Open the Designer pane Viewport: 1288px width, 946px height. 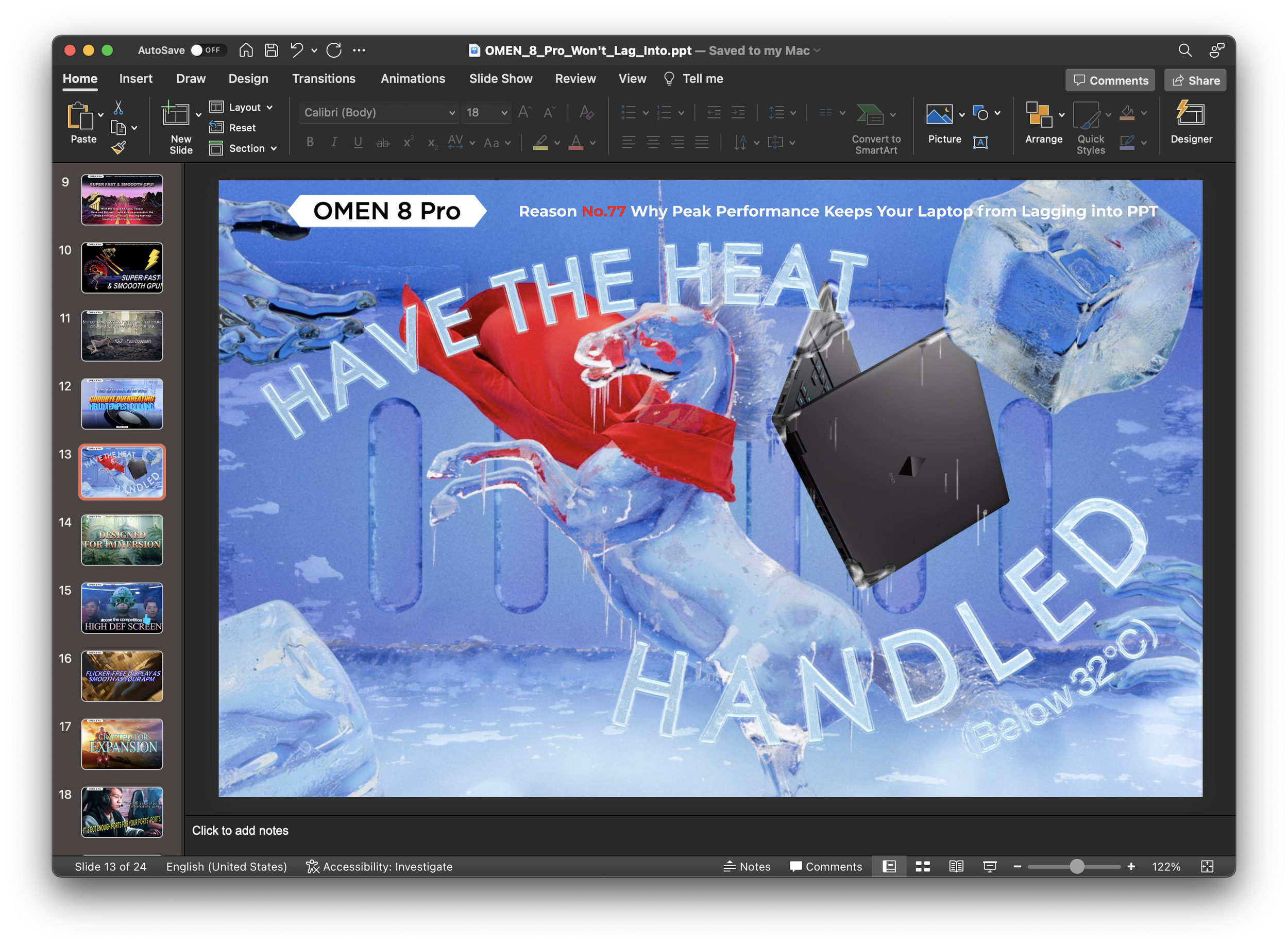pyautogui.click(x=1191, y=122)
